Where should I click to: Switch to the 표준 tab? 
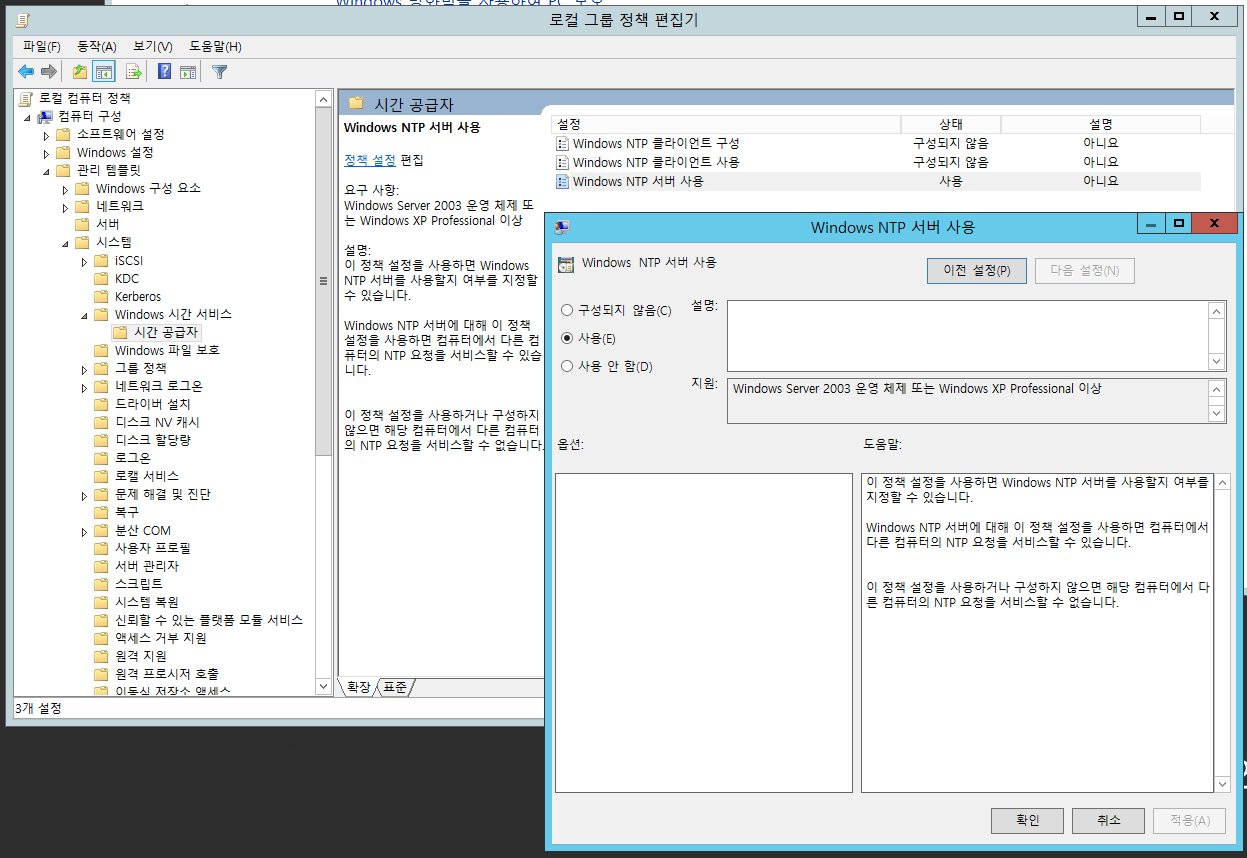click(x=396, y=687)
